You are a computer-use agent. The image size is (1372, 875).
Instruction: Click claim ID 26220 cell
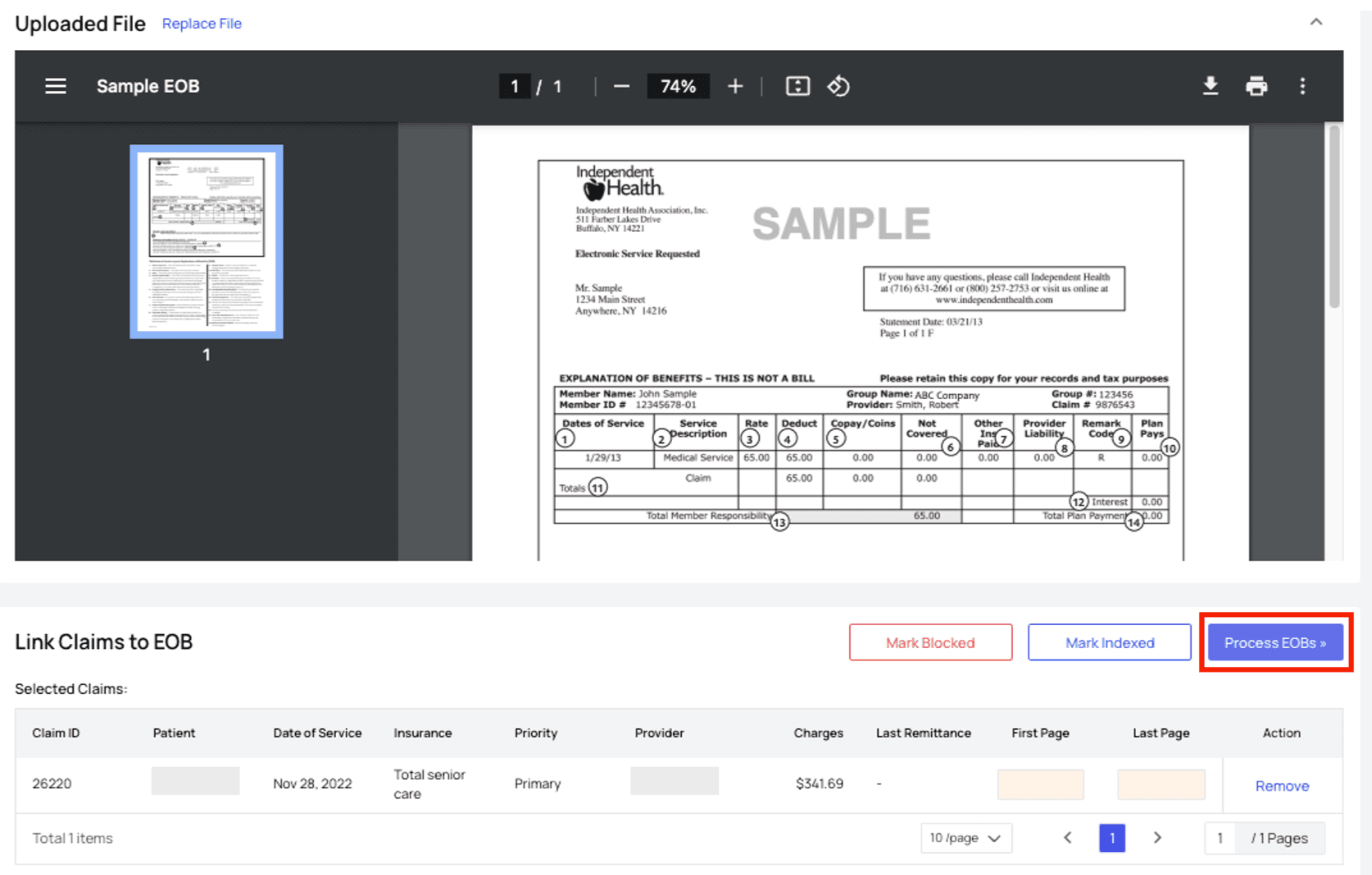click(52, 784)
